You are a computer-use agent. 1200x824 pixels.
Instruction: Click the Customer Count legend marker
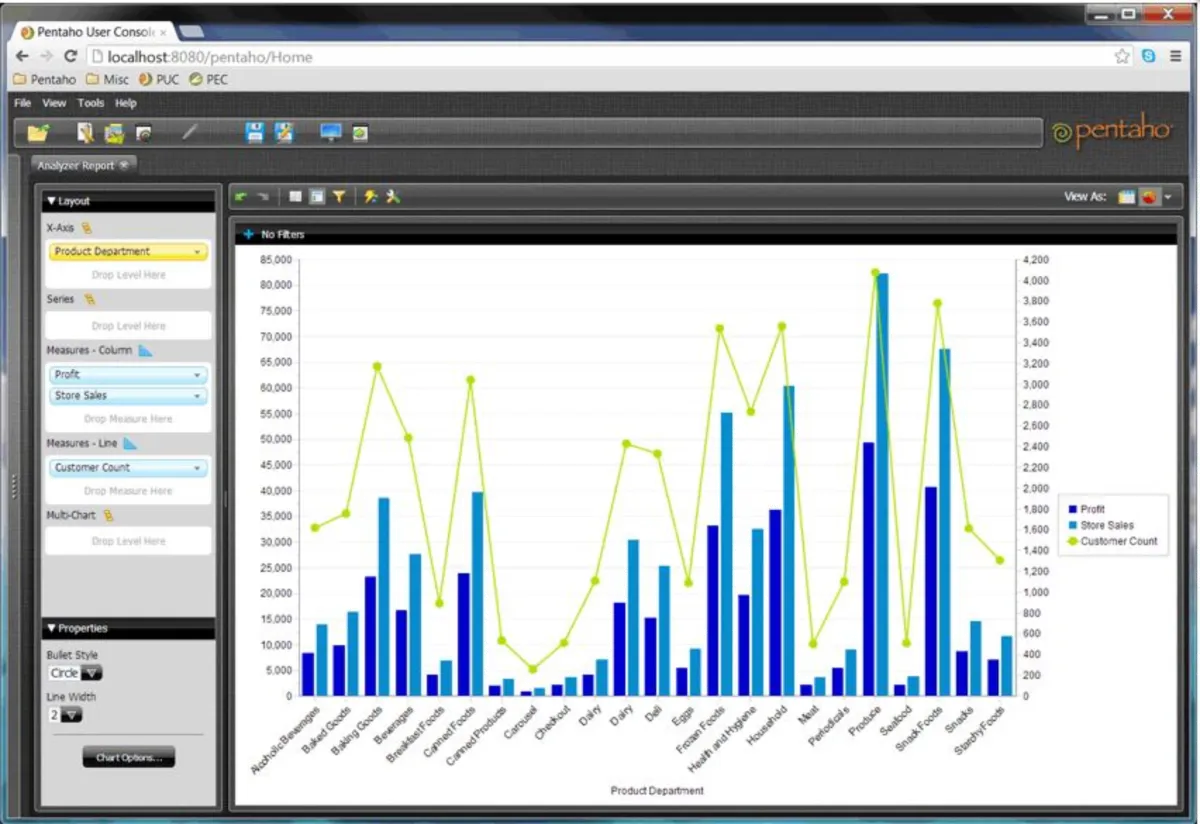1073,541
